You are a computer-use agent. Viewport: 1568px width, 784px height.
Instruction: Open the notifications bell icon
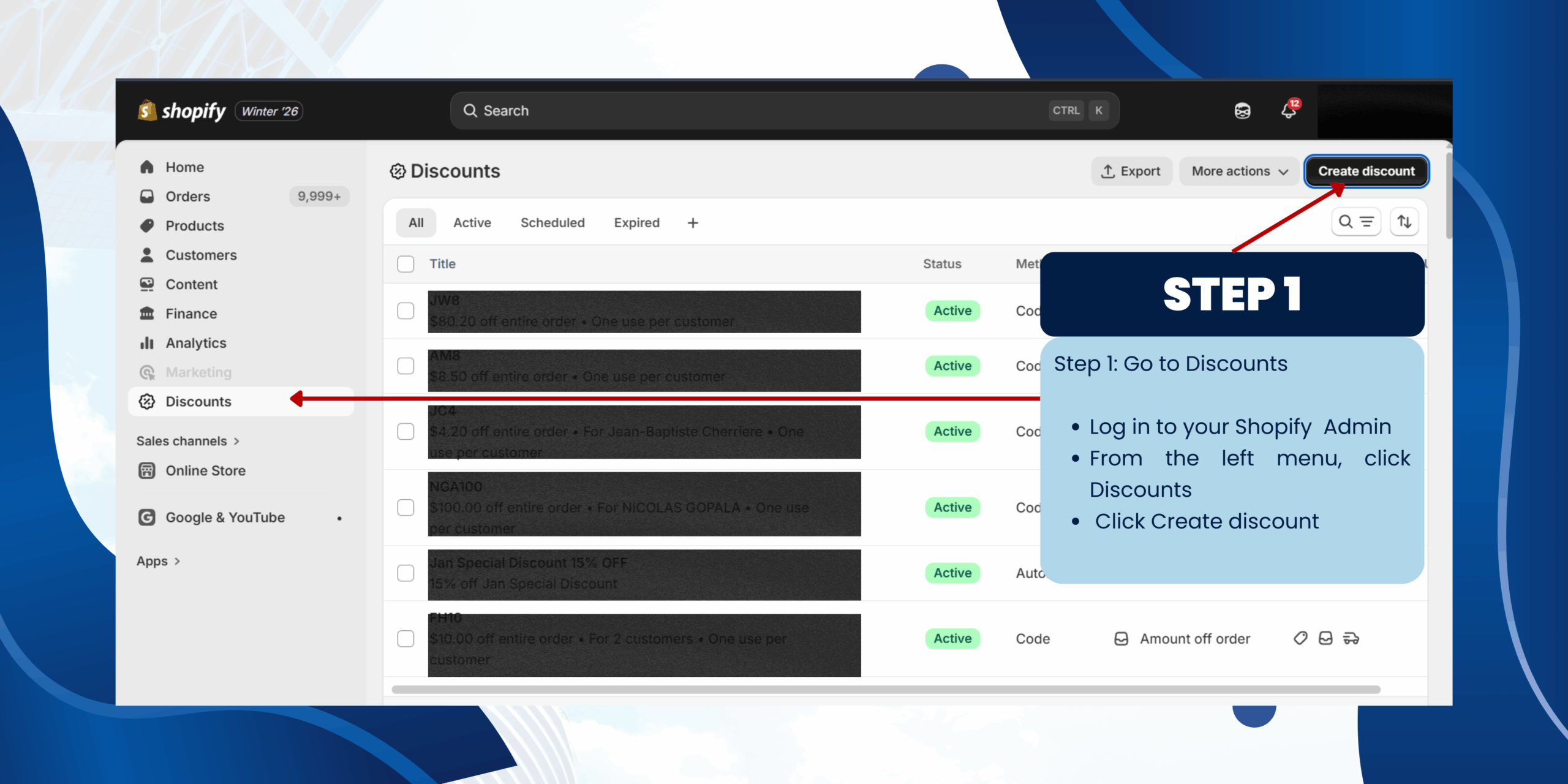1288,111
